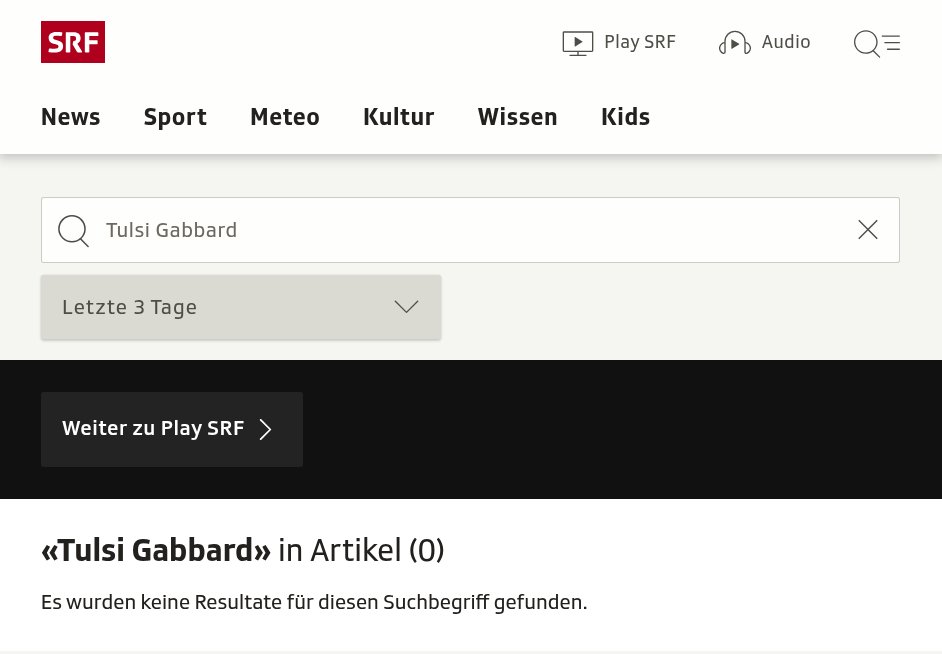Open the search and menu icon
This screenshot has width=942, height=654.
(x=877, y=43)
